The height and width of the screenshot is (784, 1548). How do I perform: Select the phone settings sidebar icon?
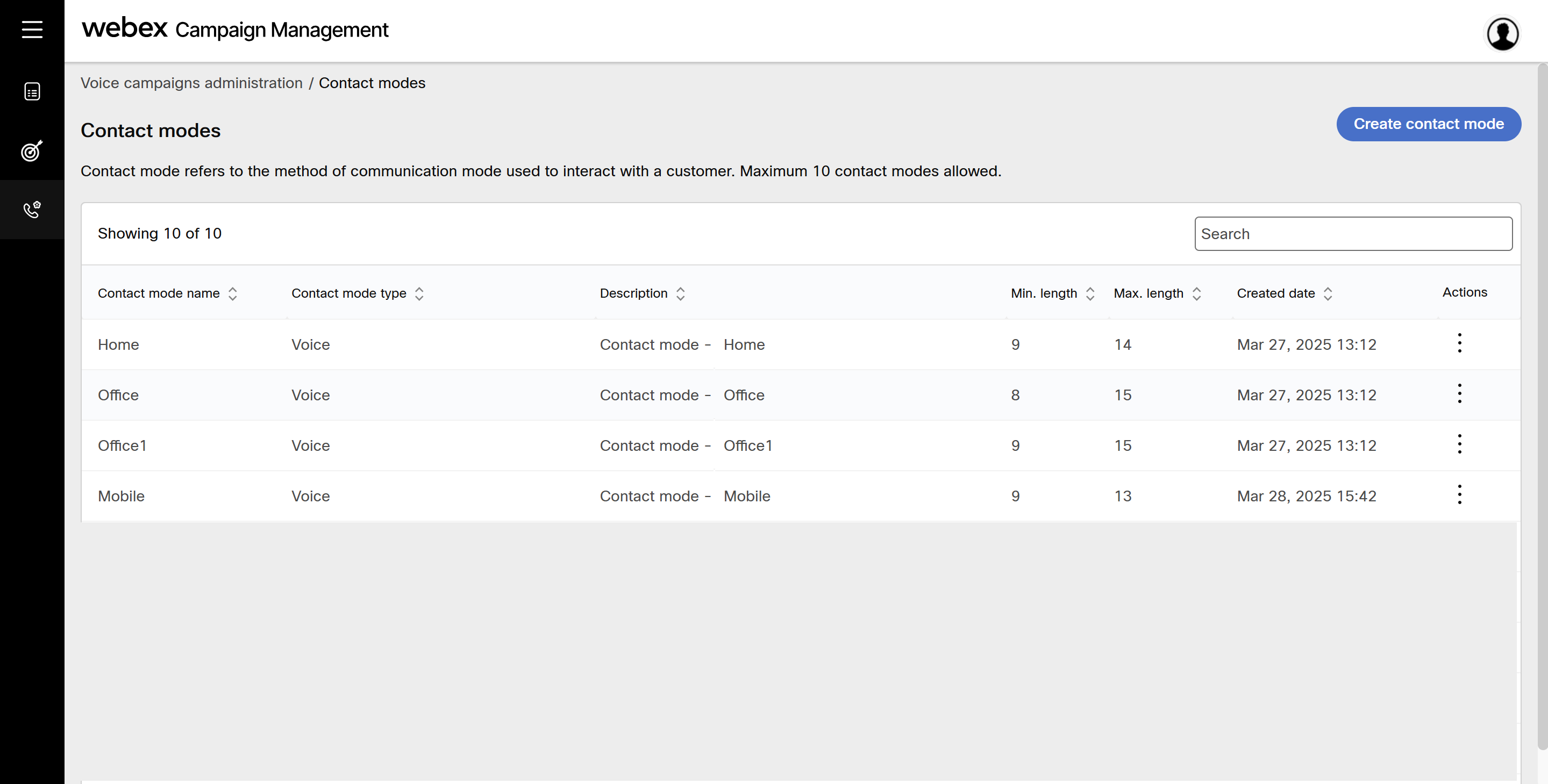click(32, 210)
